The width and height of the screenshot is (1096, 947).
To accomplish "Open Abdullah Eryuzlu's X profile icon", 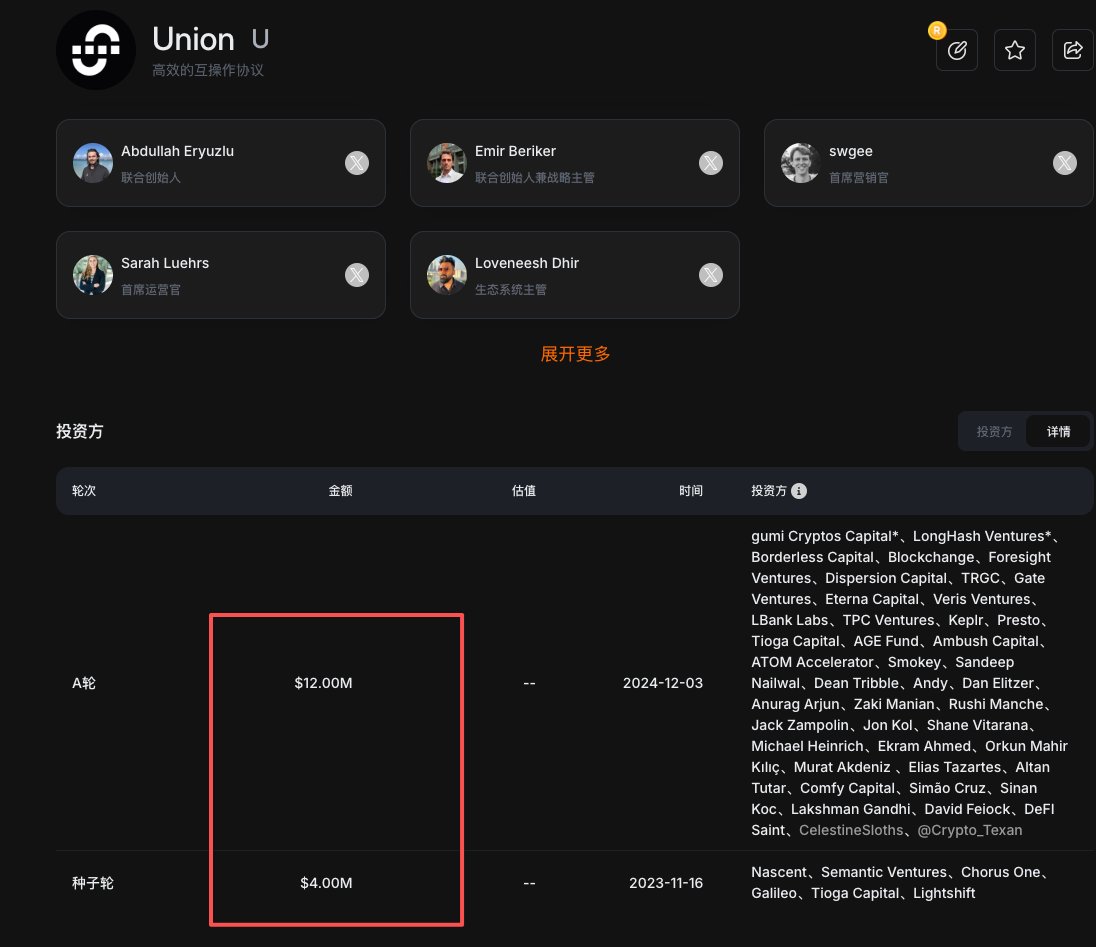I will coord(356,163).
